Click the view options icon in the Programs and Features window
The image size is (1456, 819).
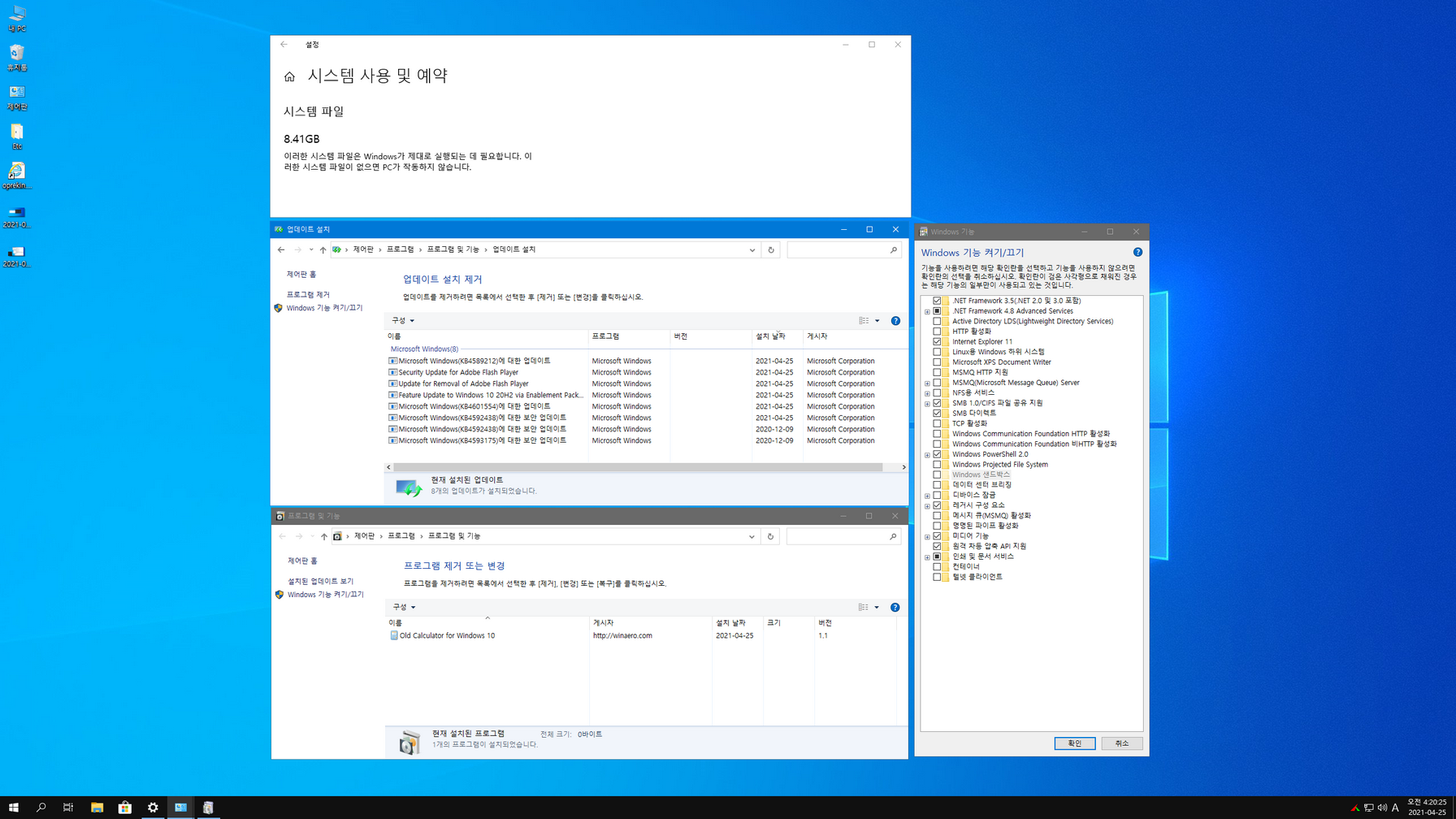[863, 608]
